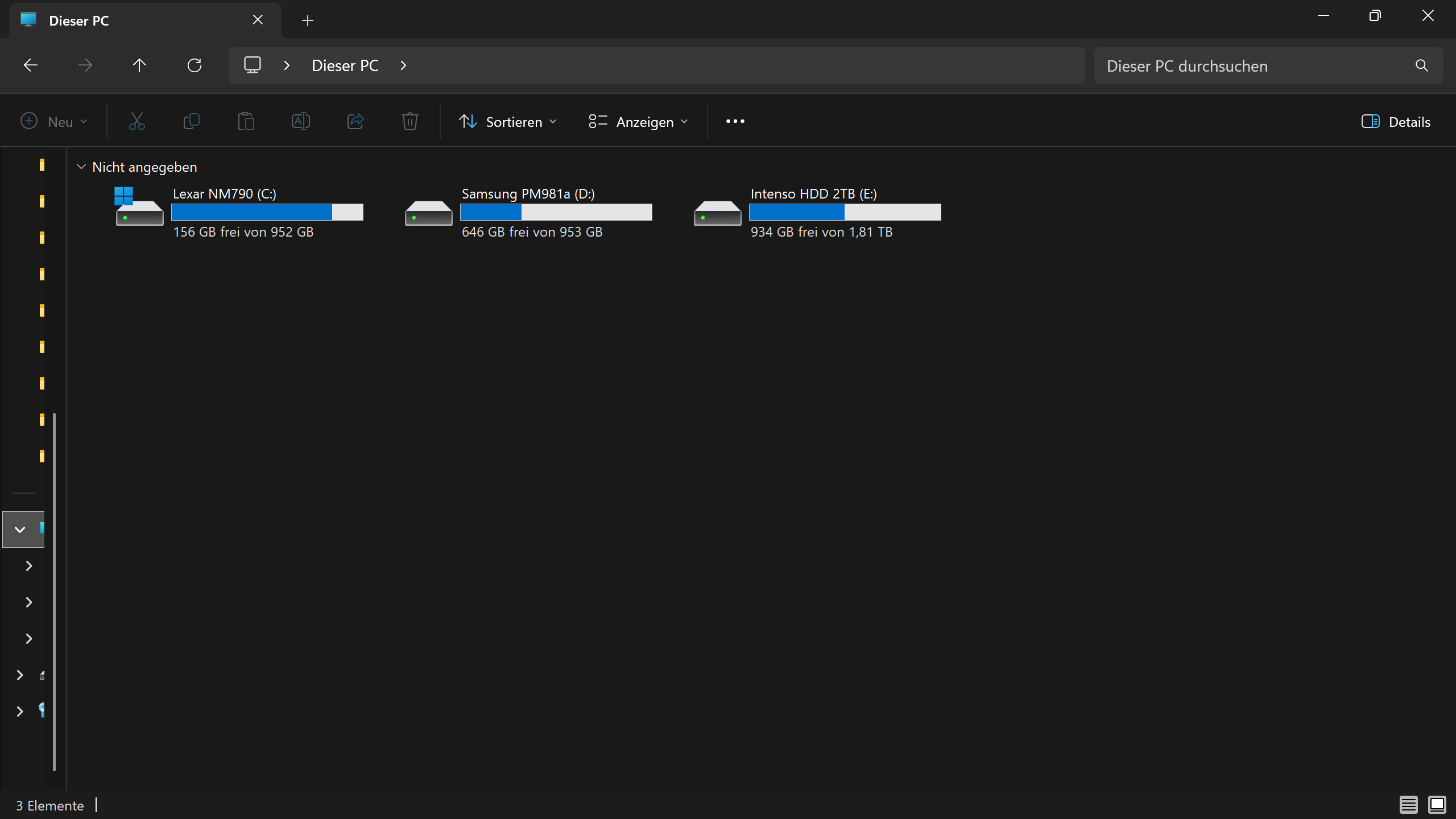This screenshot has width=1456, height=819.
Task: Navigate up one folder level
Action: click(x=139, y=65)
